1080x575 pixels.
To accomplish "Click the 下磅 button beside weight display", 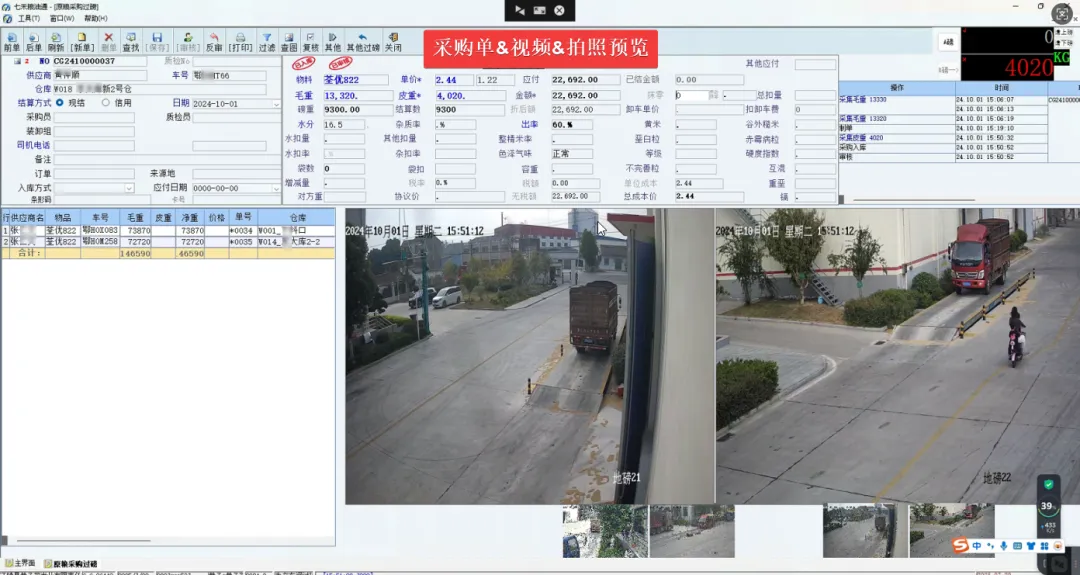I will tap(1064, 43).
